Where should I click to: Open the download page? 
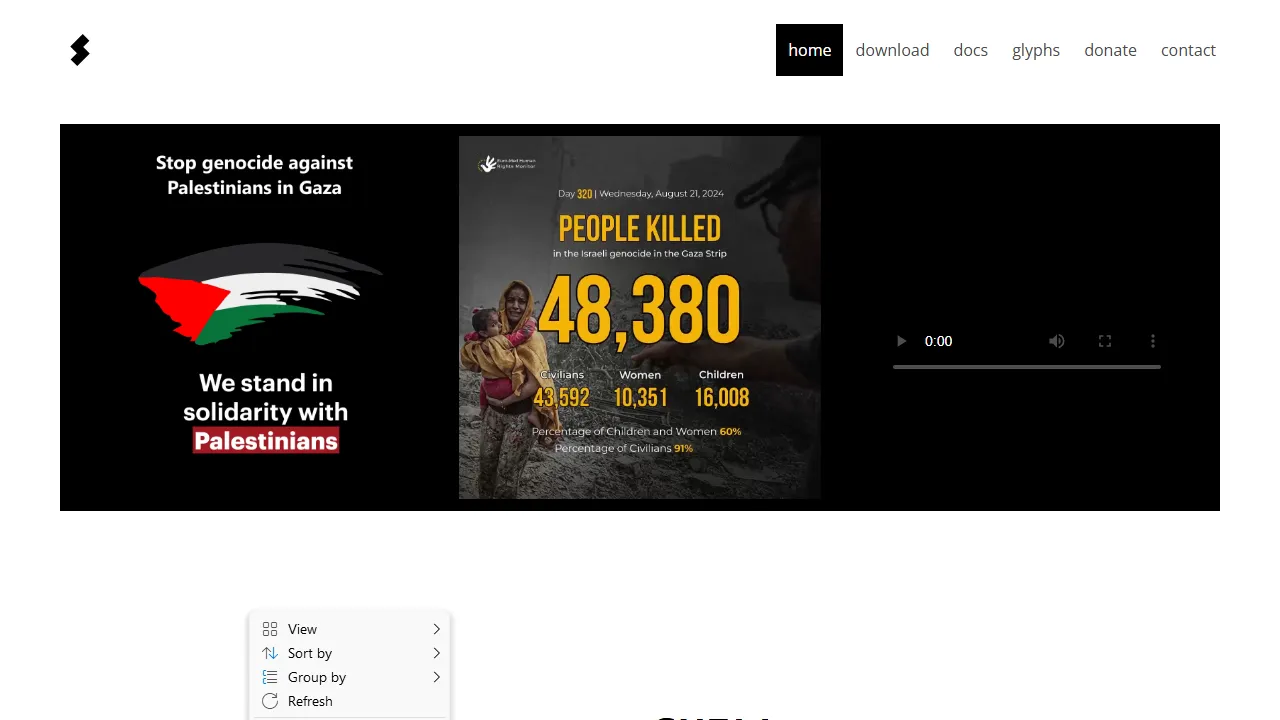click(892, 50)
